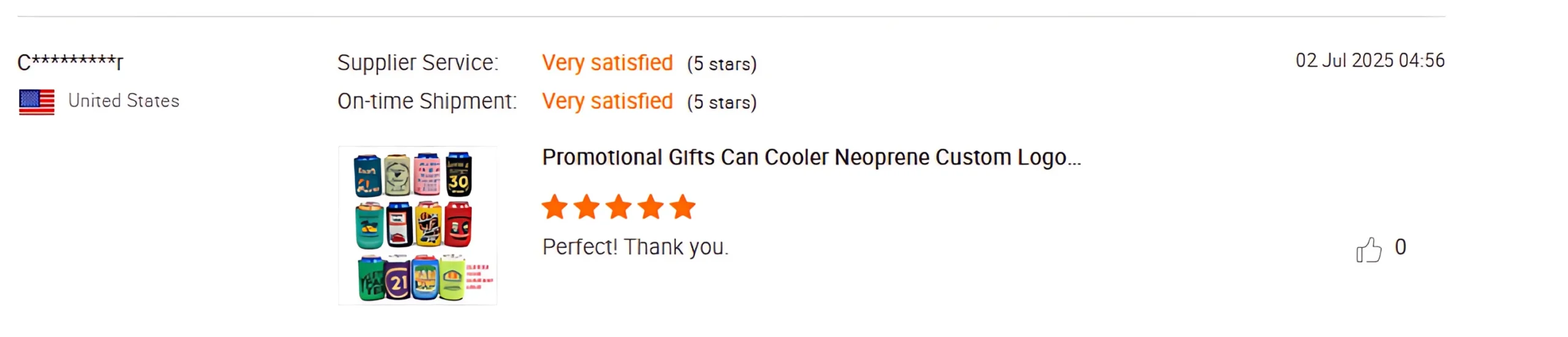Image resolution: width=1568 pixels, height=337 pixels.
Task: Click the United States country label
Action: click(x=124, y=101)
